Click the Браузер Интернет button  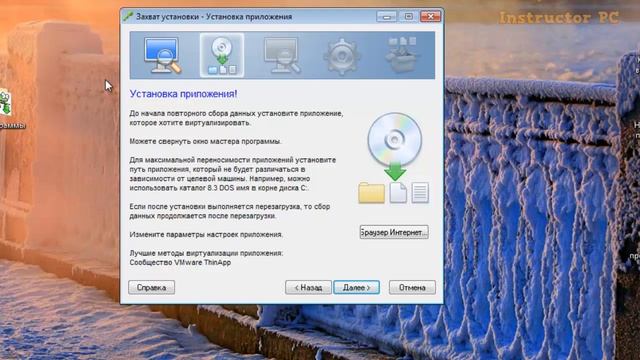pyautogui.click(x=394, y=232)
